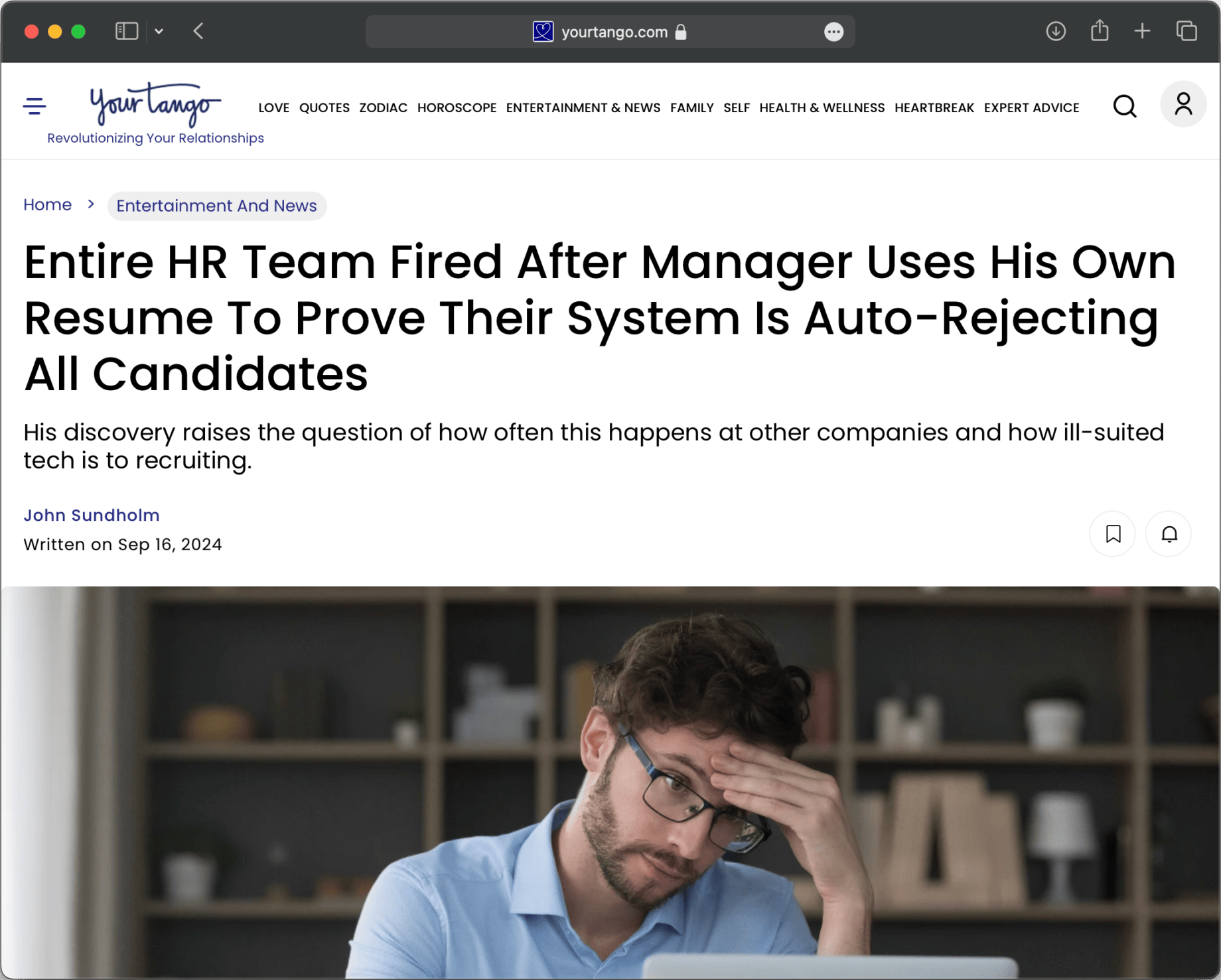
Task: Open the hamburger menu icon
Action: tap(35, 105)
